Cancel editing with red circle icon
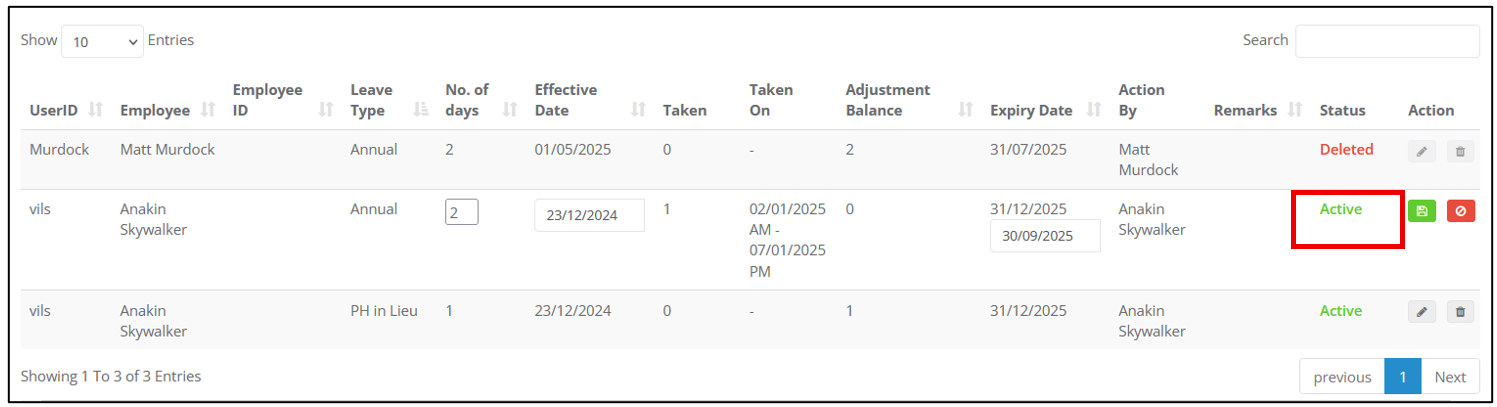The image size is (1497, 407). pos(1461,211)
